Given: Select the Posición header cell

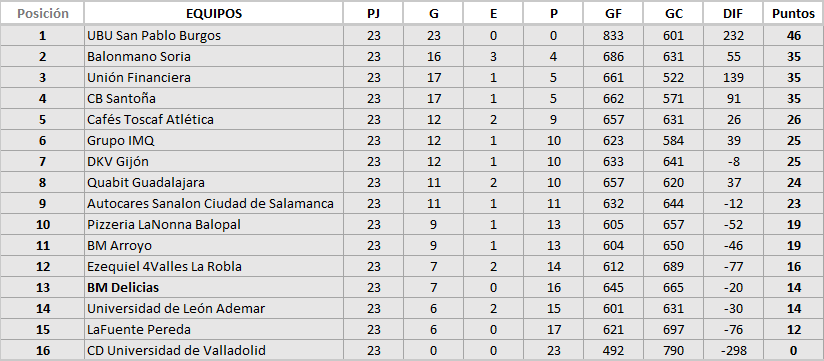Looking at the screenshot, I should (x=43, y=14).
